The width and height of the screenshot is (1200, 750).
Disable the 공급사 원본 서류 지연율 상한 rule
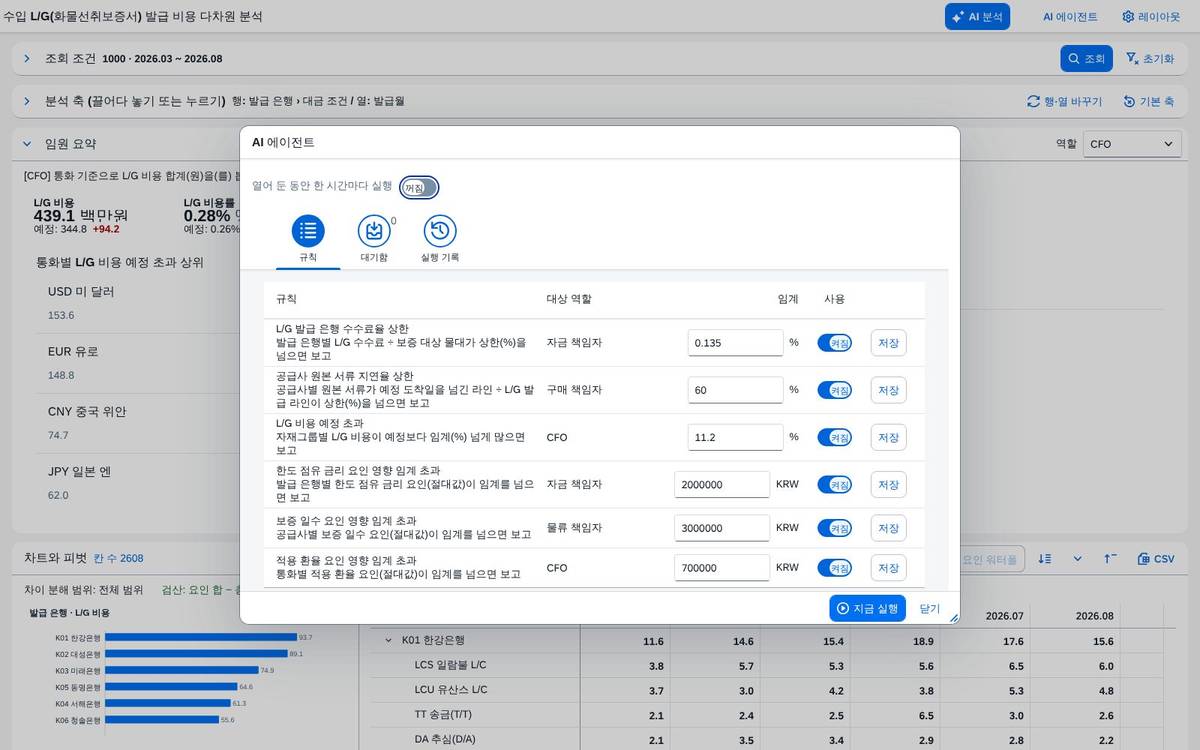click(x=835, y=390)
